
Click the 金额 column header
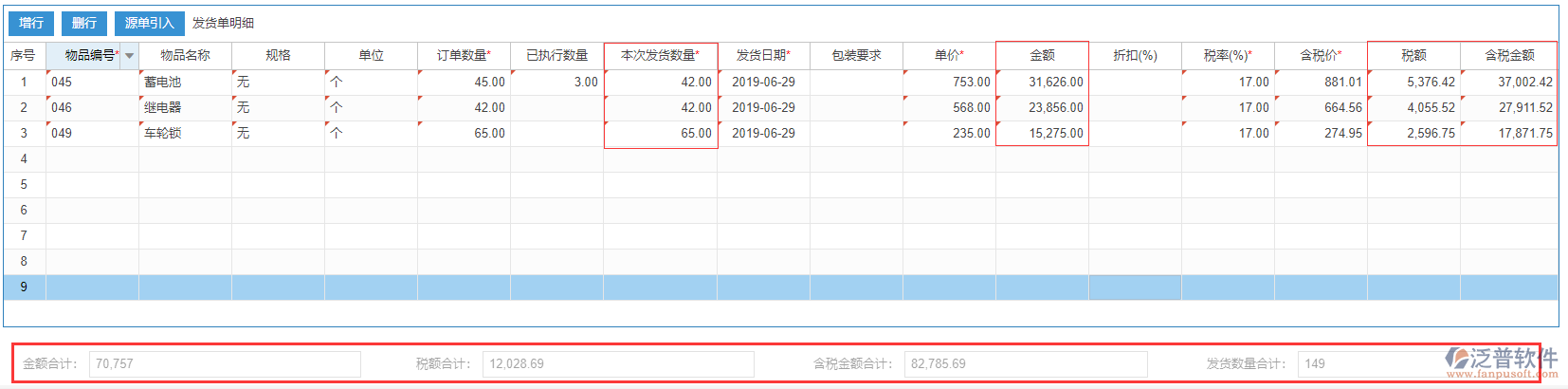pos(1042,56)
